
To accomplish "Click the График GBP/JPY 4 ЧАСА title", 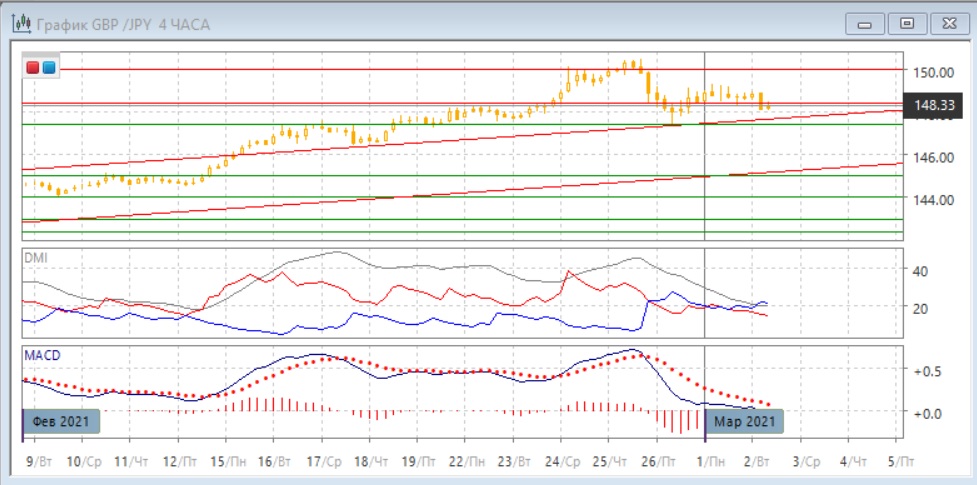I will [118, 23].
